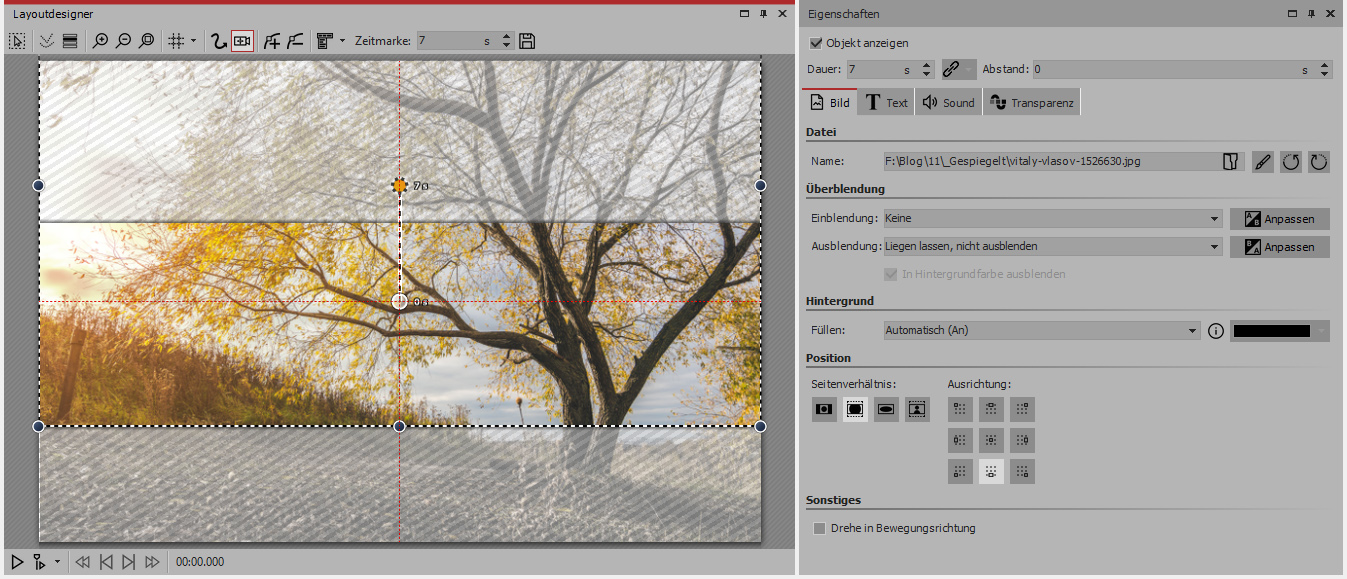This screenshot has height=579, width=1347.
Task: Switch to the Transparenz tab
Action: 1031,102
